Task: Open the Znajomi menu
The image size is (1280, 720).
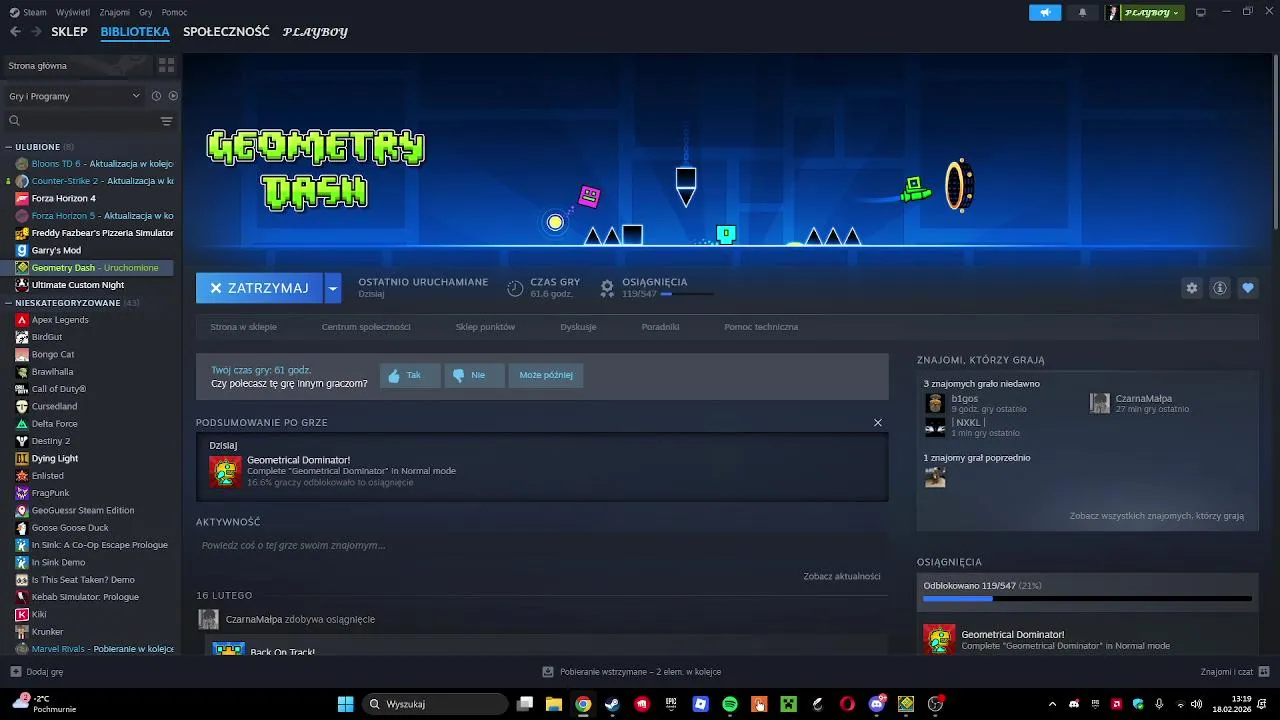Action: click(x=115, y=12)
